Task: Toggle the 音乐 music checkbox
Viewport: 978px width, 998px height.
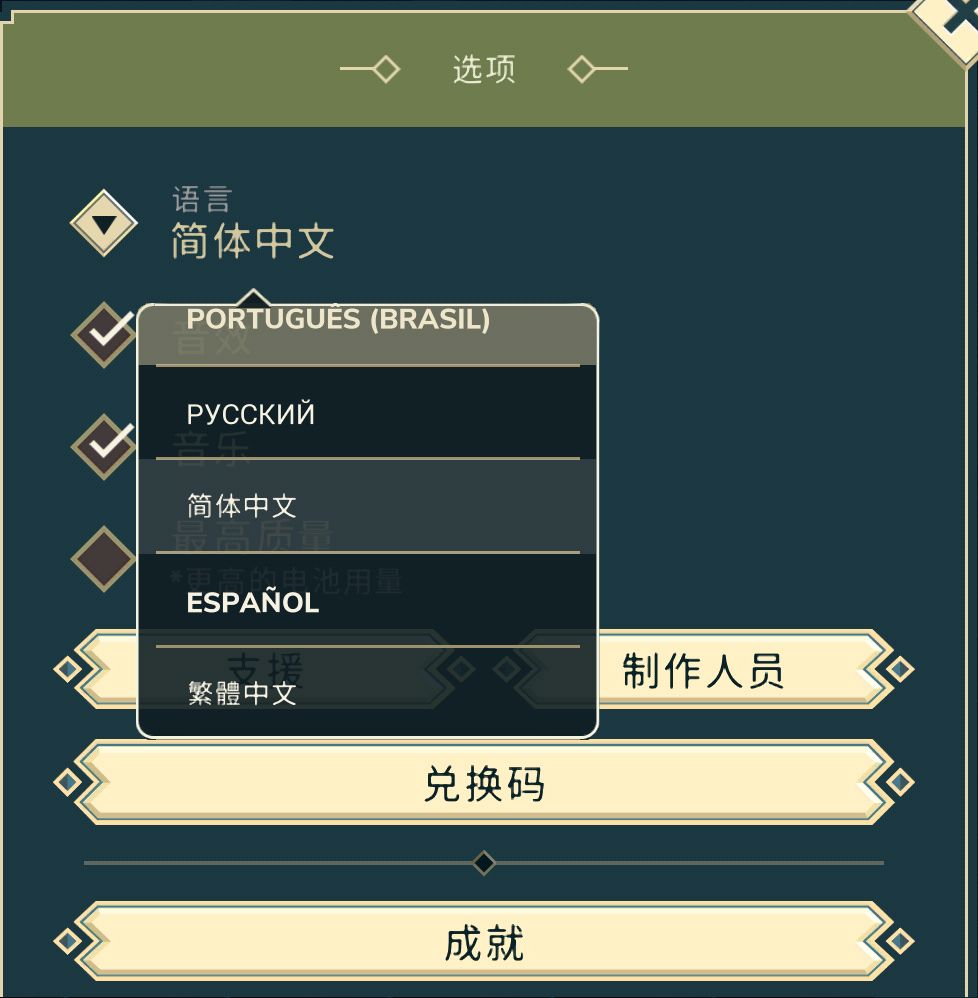Action: coord(104,445)
